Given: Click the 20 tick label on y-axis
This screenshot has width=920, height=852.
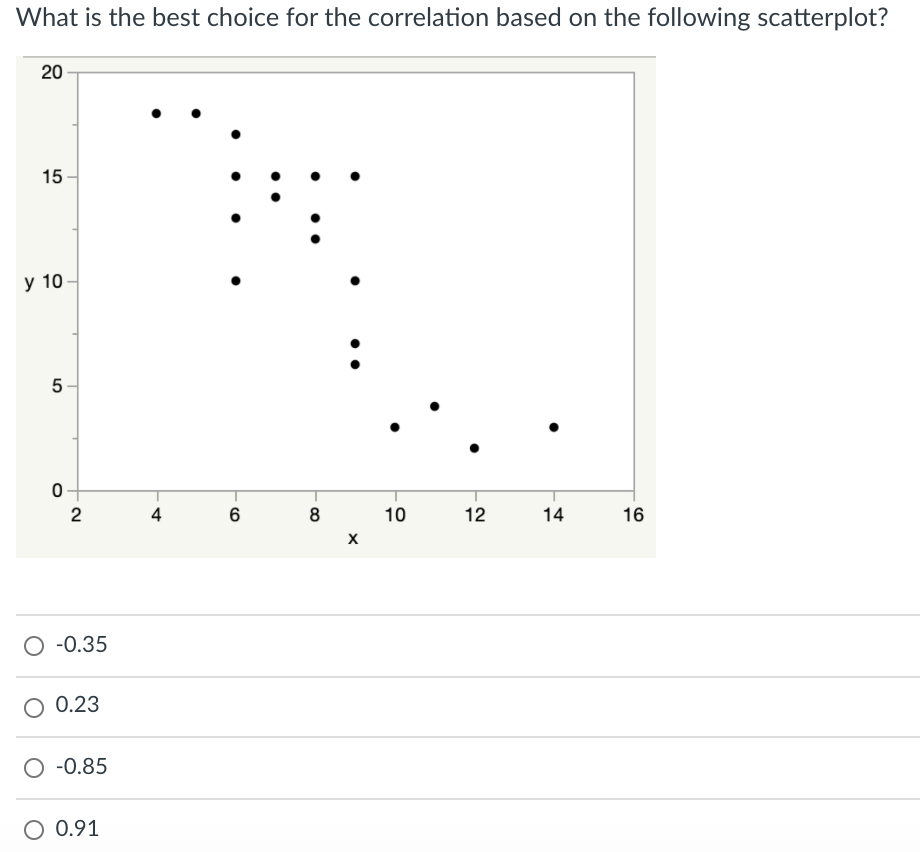Looking at the screenshot, I should coord(52,72).
